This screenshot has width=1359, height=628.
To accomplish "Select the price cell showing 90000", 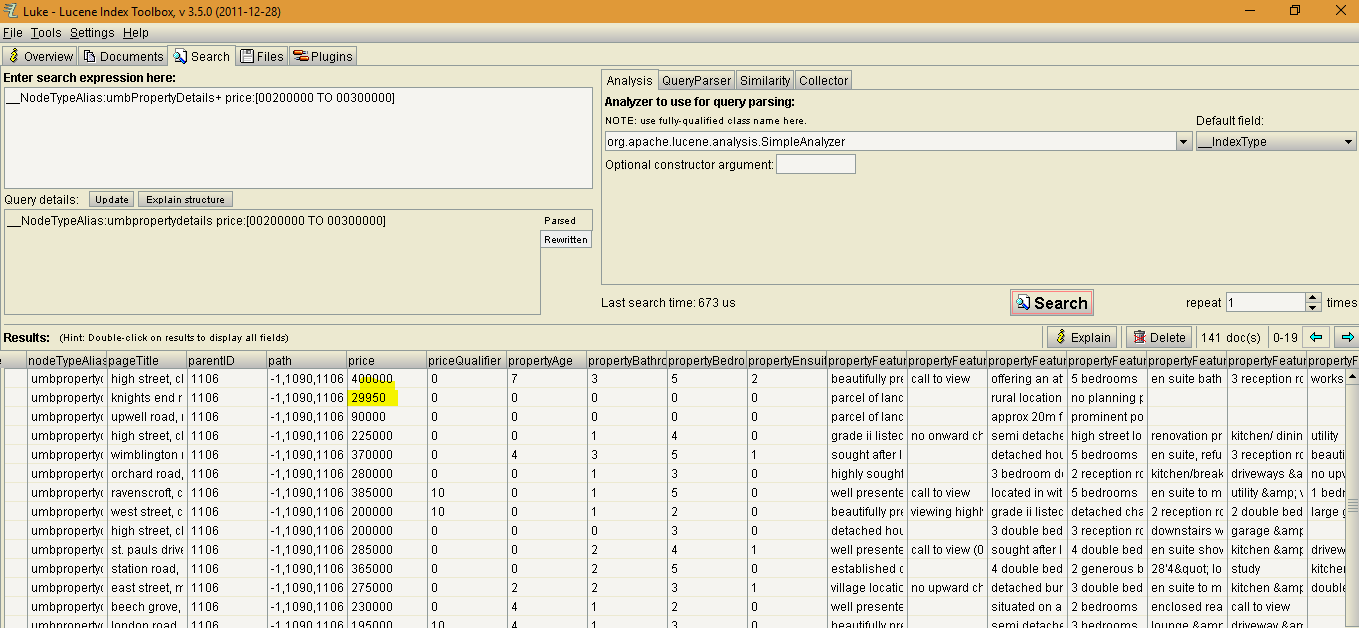I will 386,417.
